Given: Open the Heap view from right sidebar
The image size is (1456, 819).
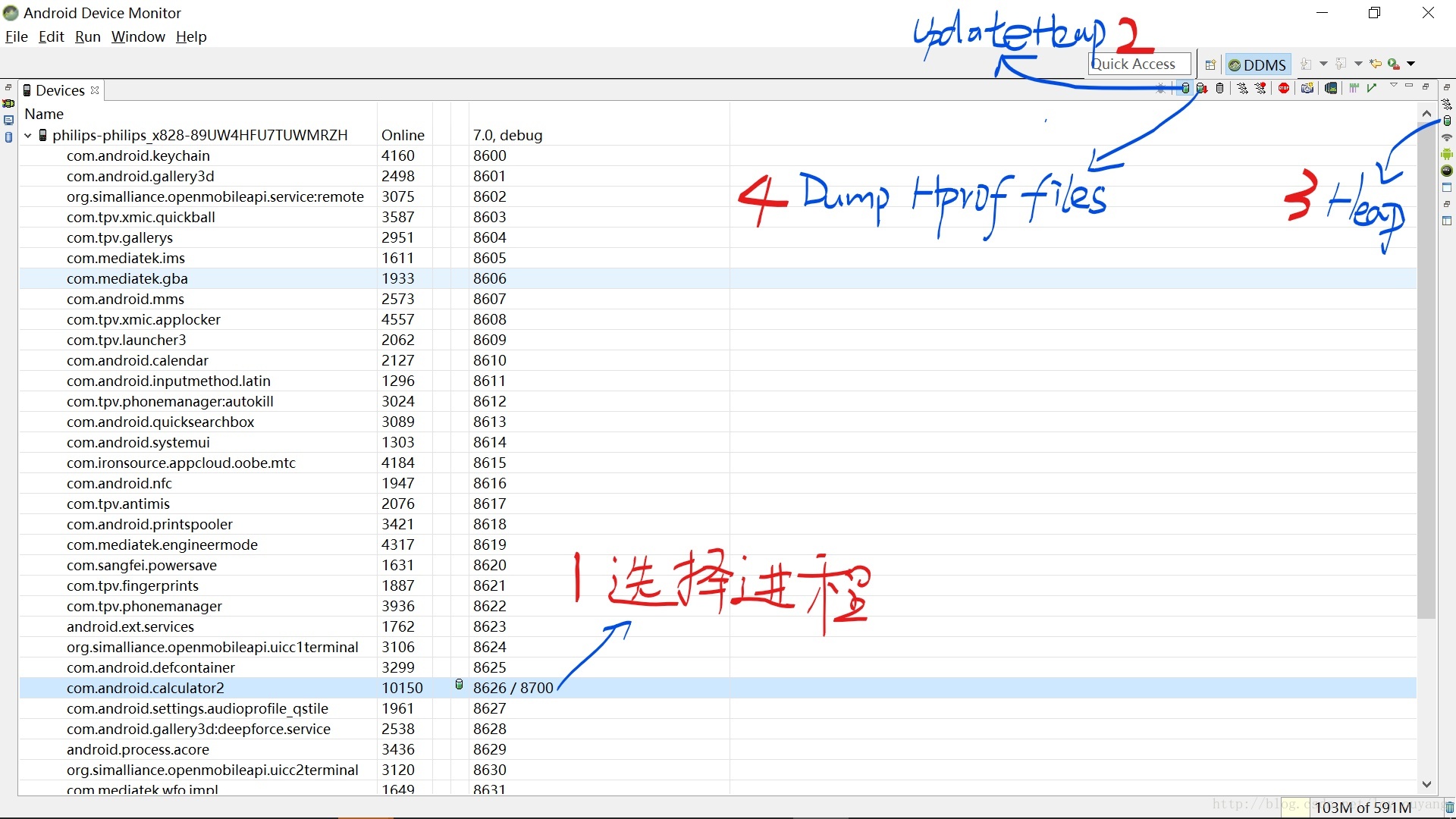Looking at the screenshot, I should coord(1447,121).
